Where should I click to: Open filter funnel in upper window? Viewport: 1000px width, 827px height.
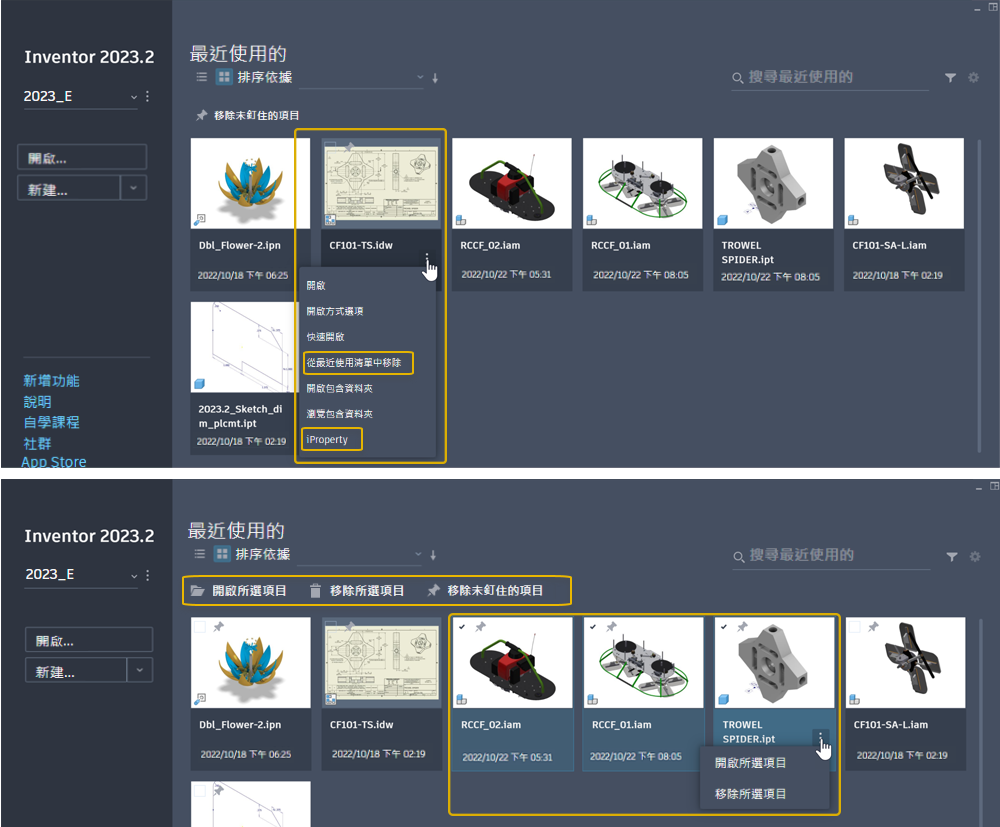pyautogui.click(x=950, y=77)
